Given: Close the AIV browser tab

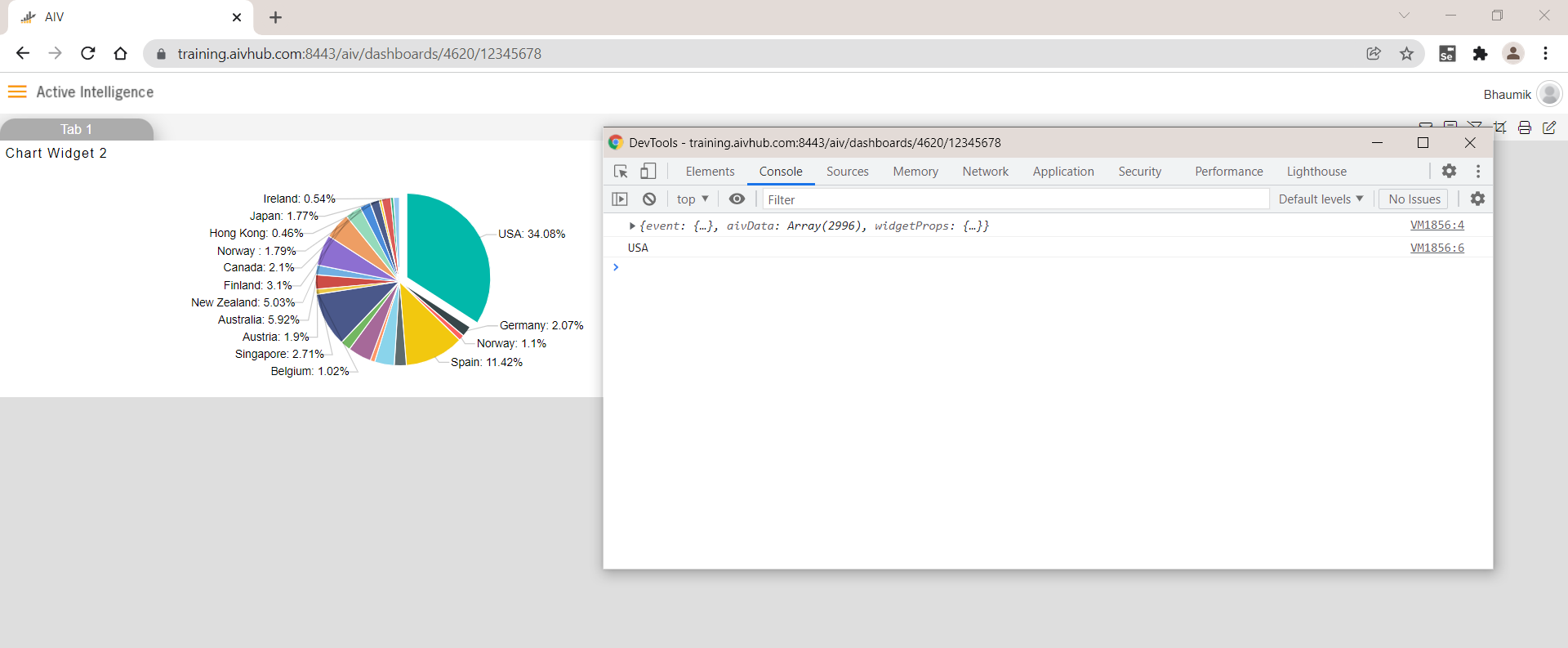Looking at the screenshot, I should pyautogui.click(x=237, y=17).
